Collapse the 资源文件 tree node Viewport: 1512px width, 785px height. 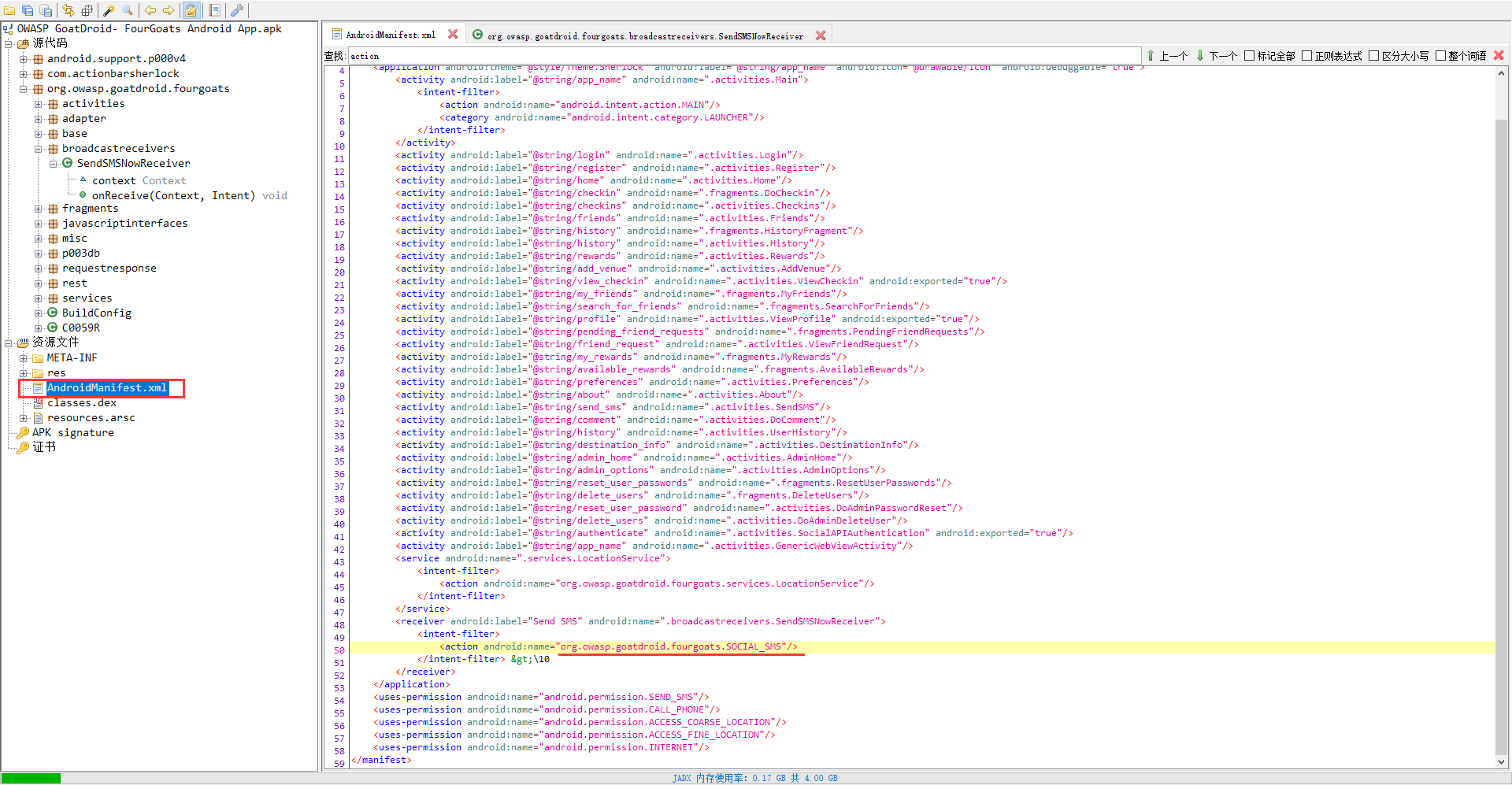(x=9, y=343)
